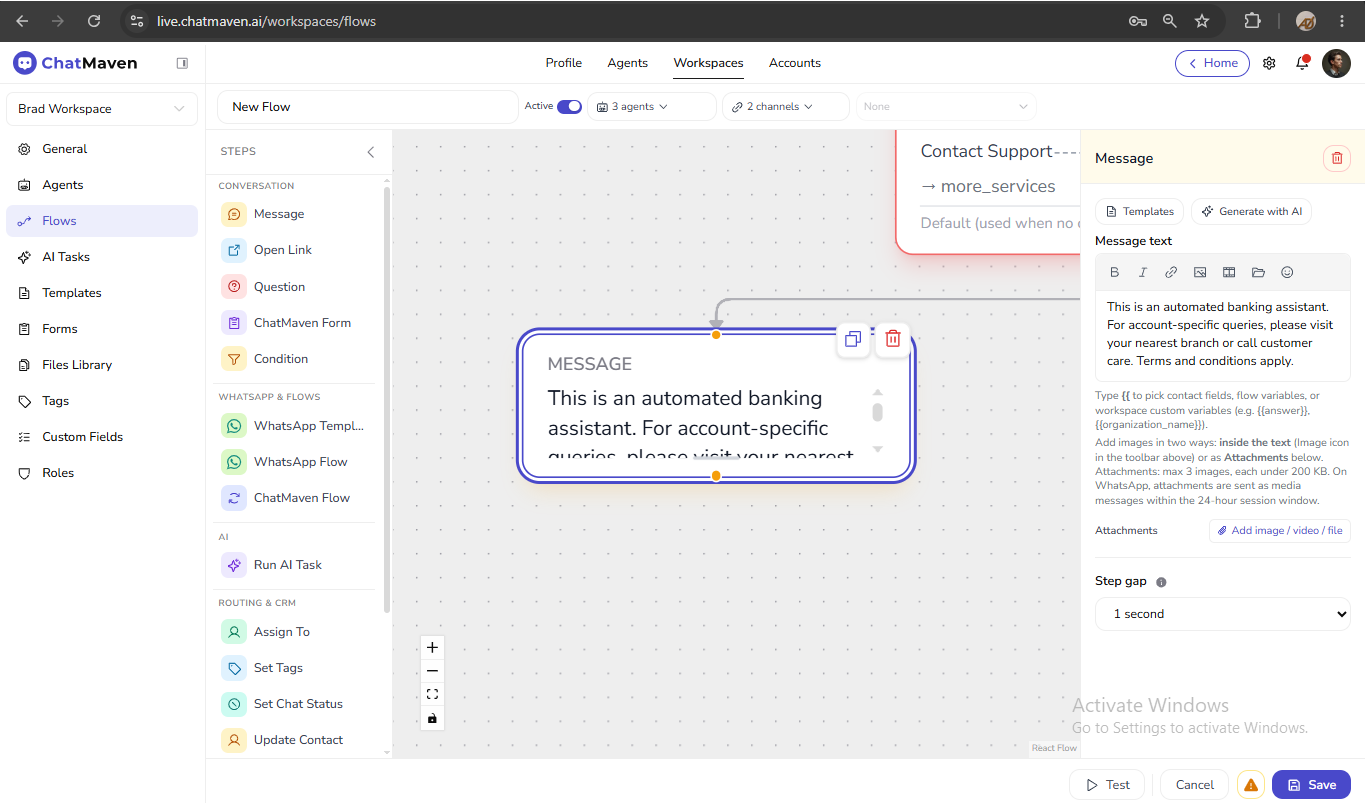Click the Cancel button

pos(1195,785)
